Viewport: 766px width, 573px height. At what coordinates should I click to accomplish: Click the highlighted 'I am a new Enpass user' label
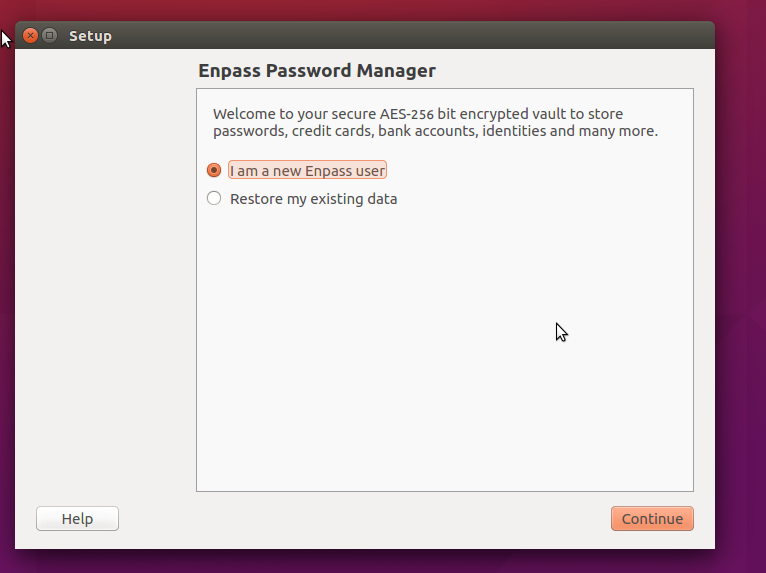coord(307,170)
